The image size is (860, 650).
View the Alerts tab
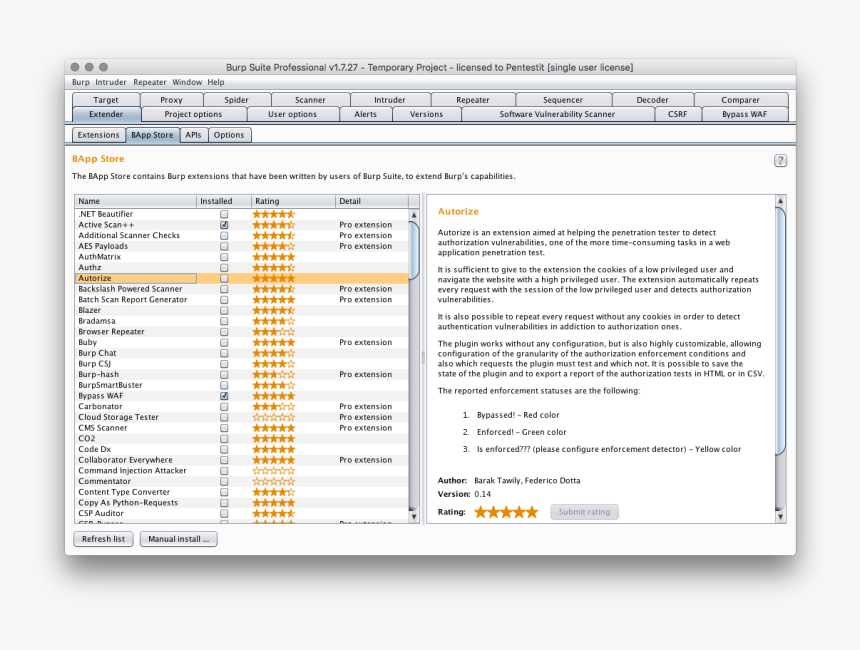click(366, 114)
